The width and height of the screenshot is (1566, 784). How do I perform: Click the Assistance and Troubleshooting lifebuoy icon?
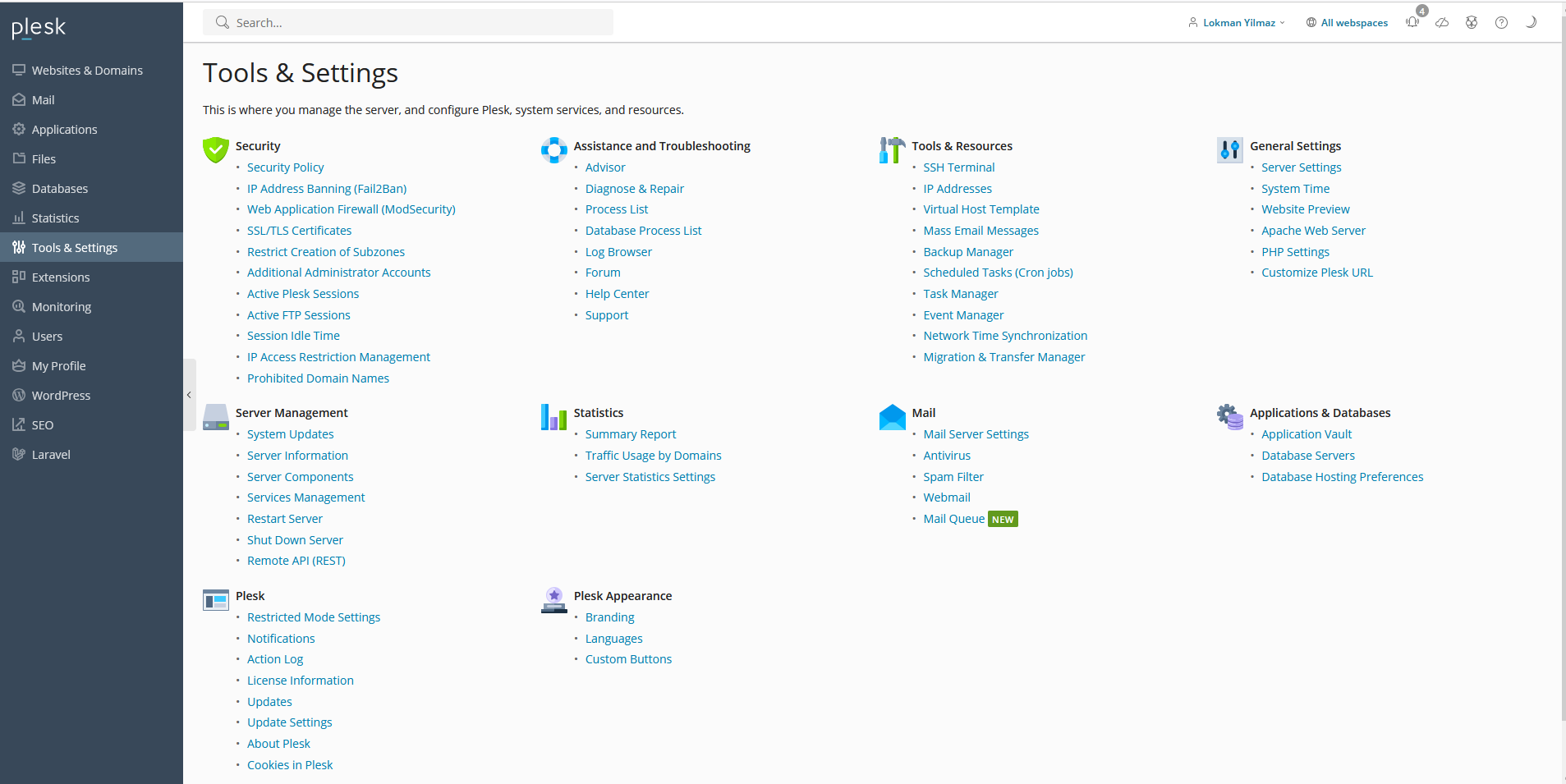(x=554, y=149)
